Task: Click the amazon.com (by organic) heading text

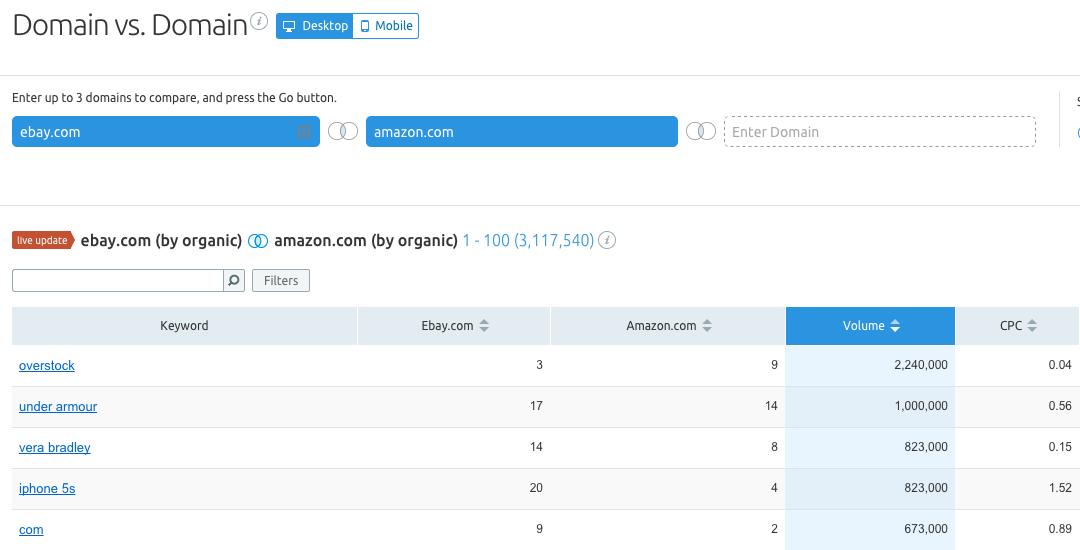Action: tap(366, 240)
